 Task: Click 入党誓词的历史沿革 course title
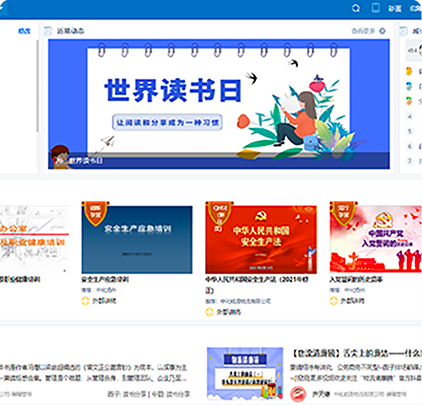pos(356,279)
